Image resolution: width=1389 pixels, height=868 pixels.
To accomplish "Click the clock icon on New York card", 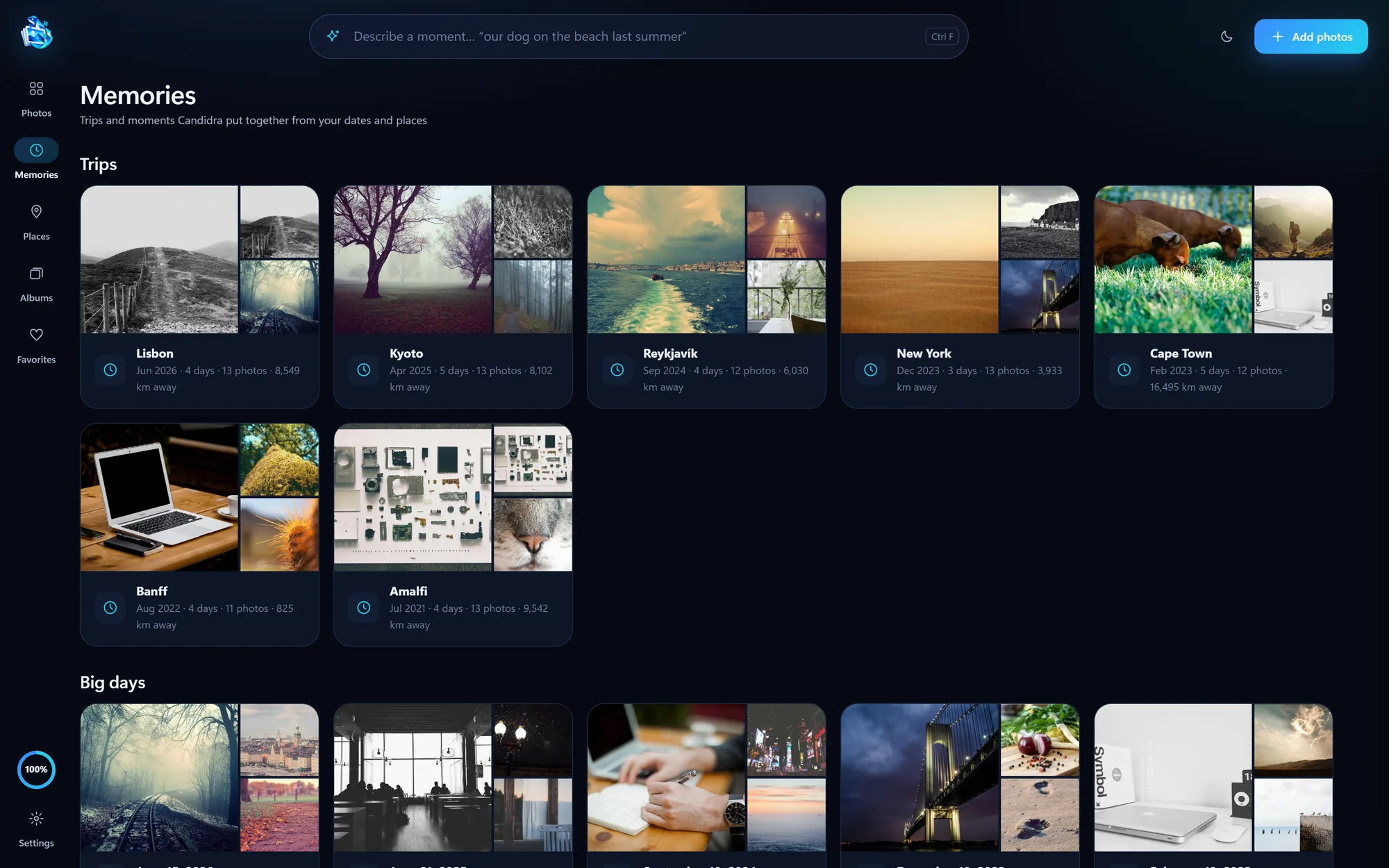I will click(870, 370).
